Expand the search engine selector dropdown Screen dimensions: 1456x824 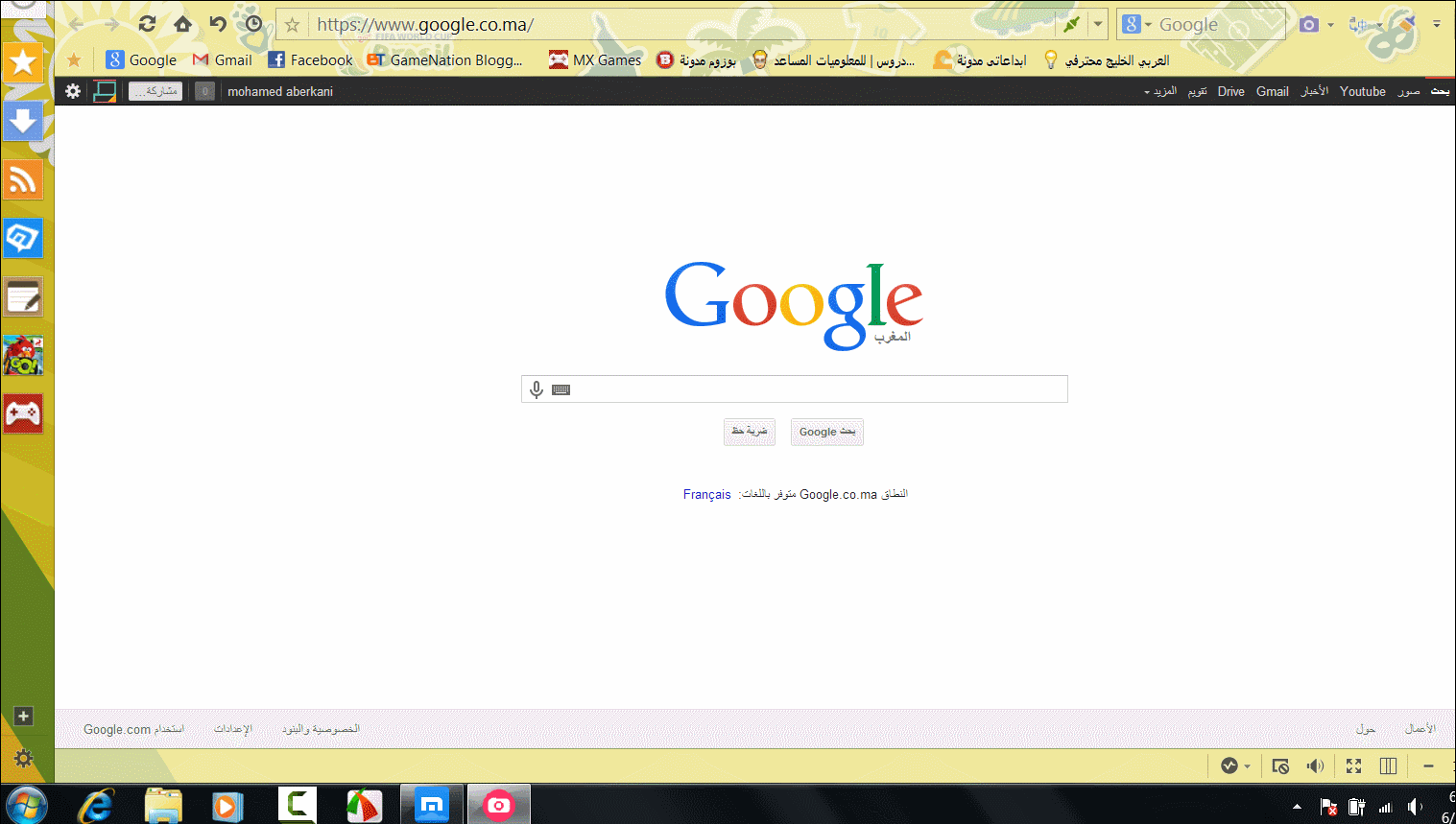(1148, 25)
